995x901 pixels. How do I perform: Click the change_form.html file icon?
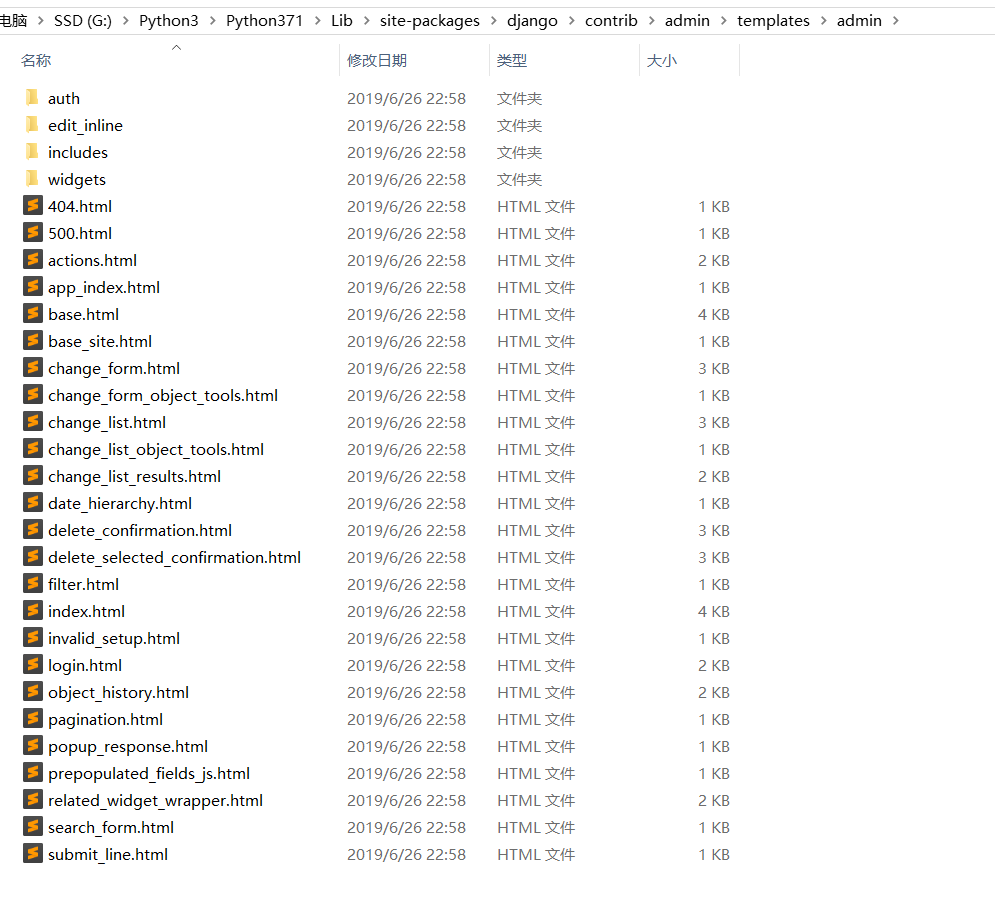point(33,367)
